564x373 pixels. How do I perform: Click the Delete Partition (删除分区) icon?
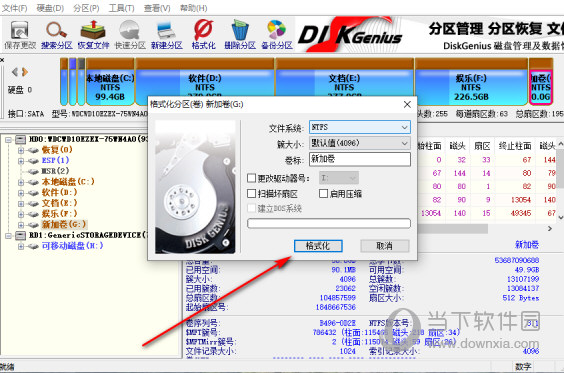(x=240, y=35)
